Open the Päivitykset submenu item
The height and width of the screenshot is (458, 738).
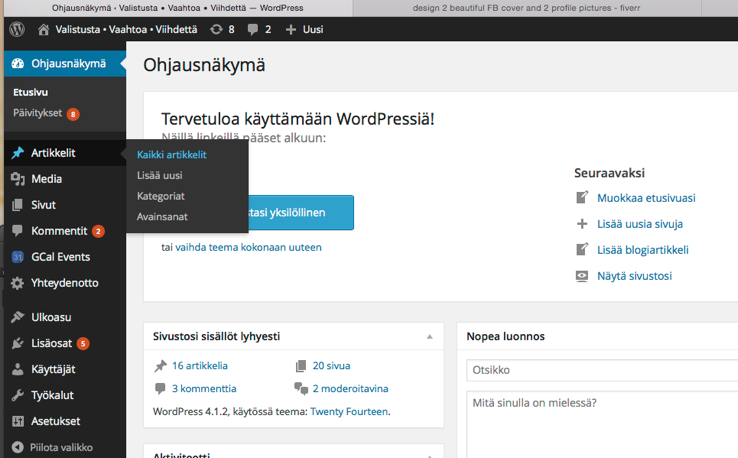click(x=38, y=113)
